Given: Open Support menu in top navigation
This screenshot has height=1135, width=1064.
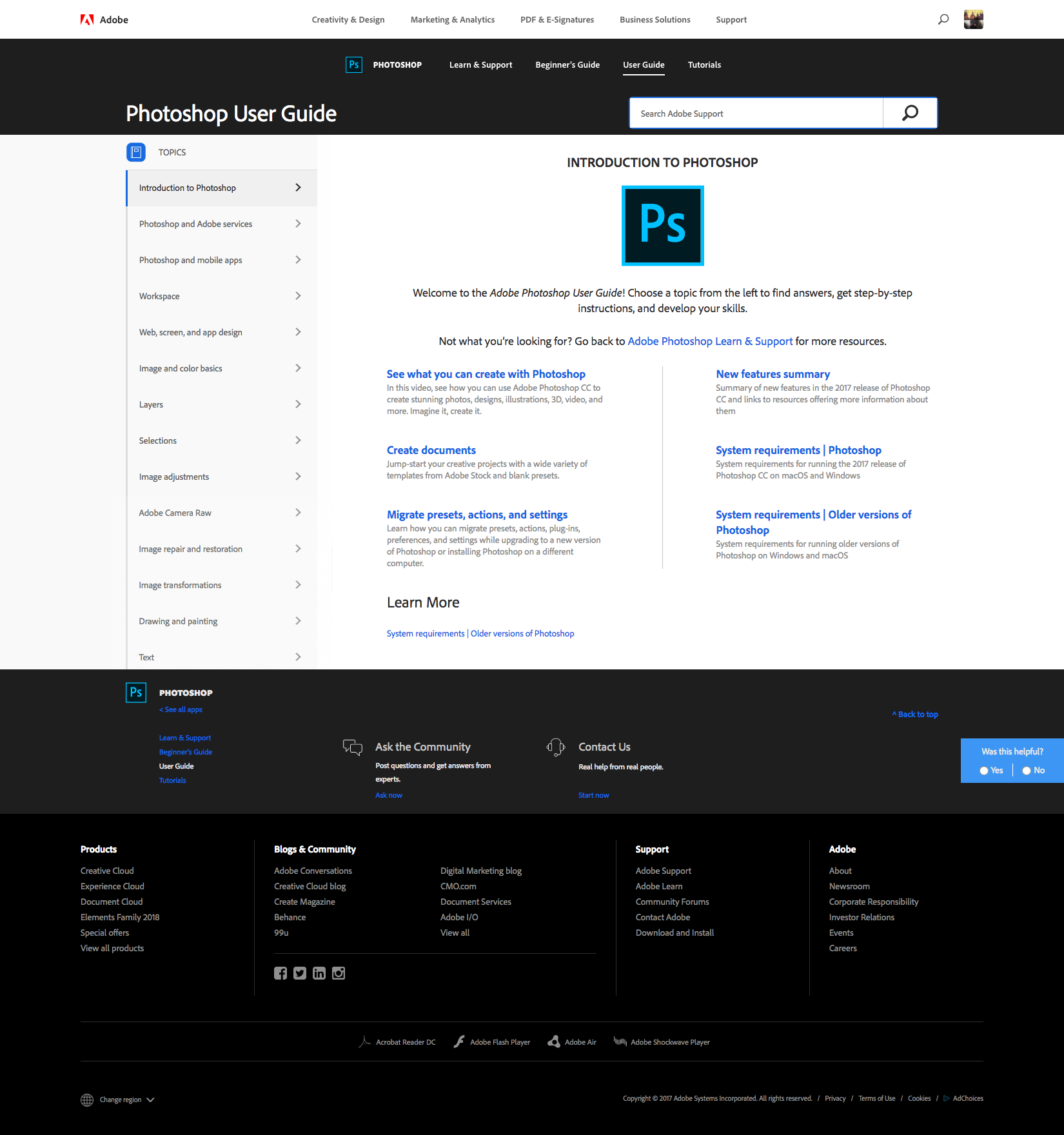Looking at the screenshot, I should [x=731, y=19].
